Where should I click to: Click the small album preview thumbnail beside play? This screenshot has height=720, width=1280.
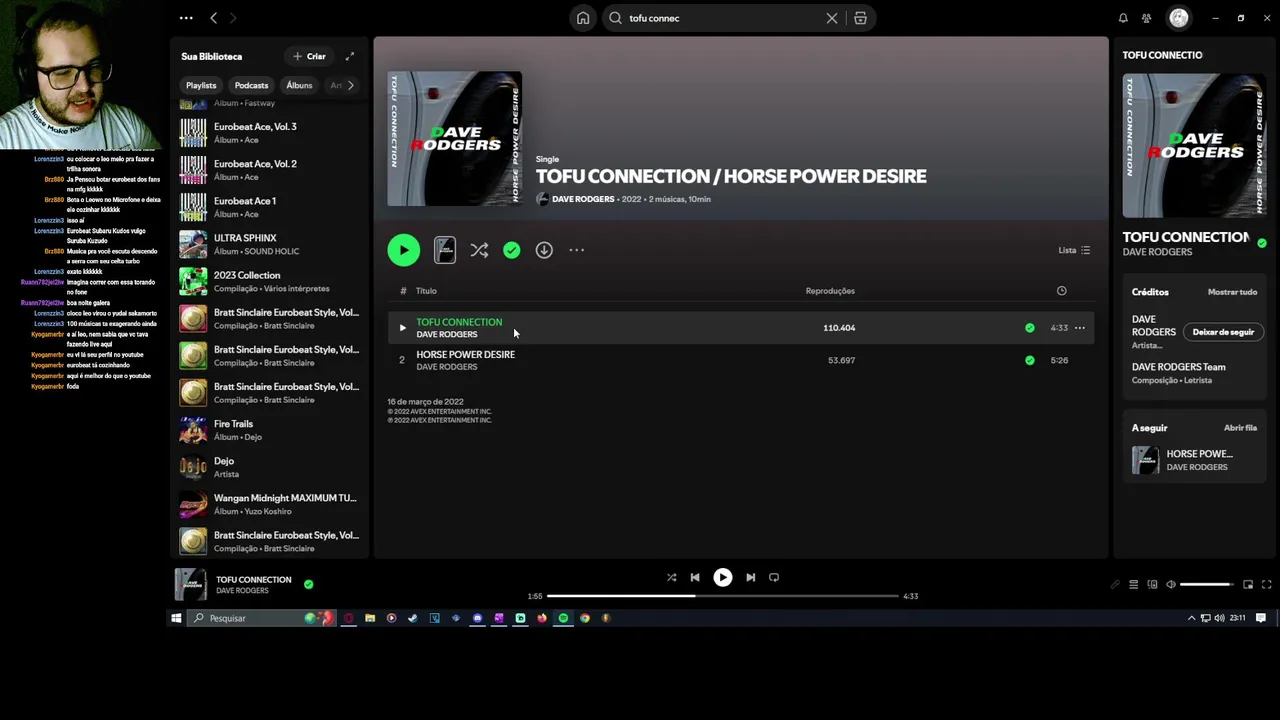(x=445, y=250)
